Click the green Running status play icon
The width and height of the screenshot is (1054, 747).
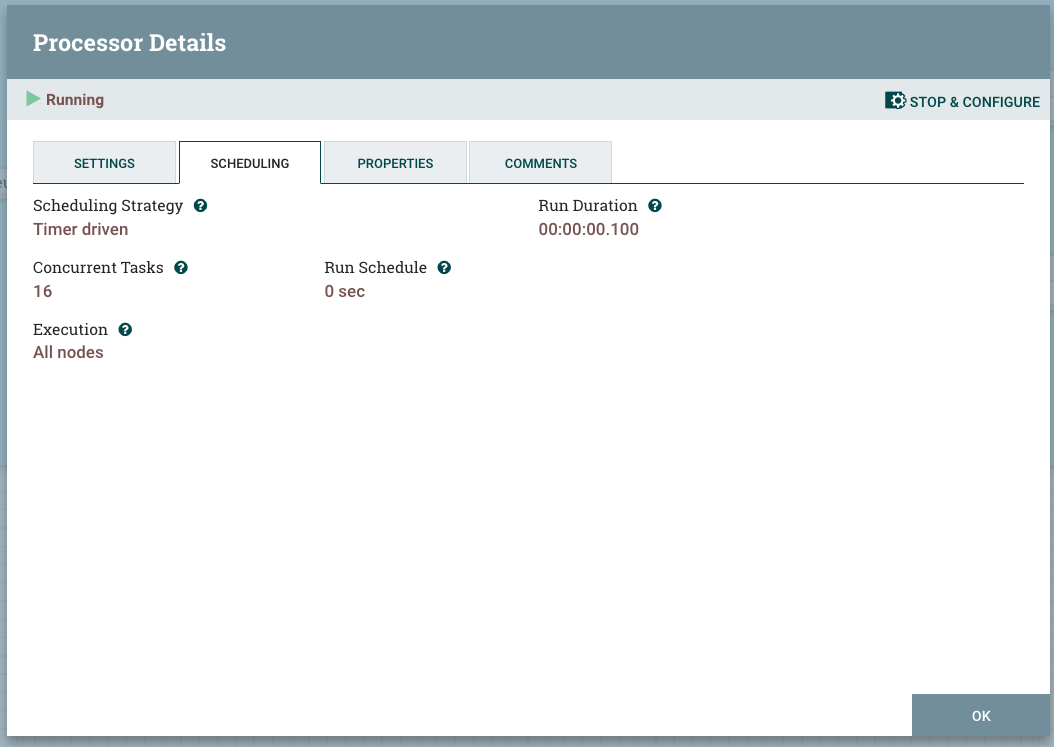pos(33,99)
